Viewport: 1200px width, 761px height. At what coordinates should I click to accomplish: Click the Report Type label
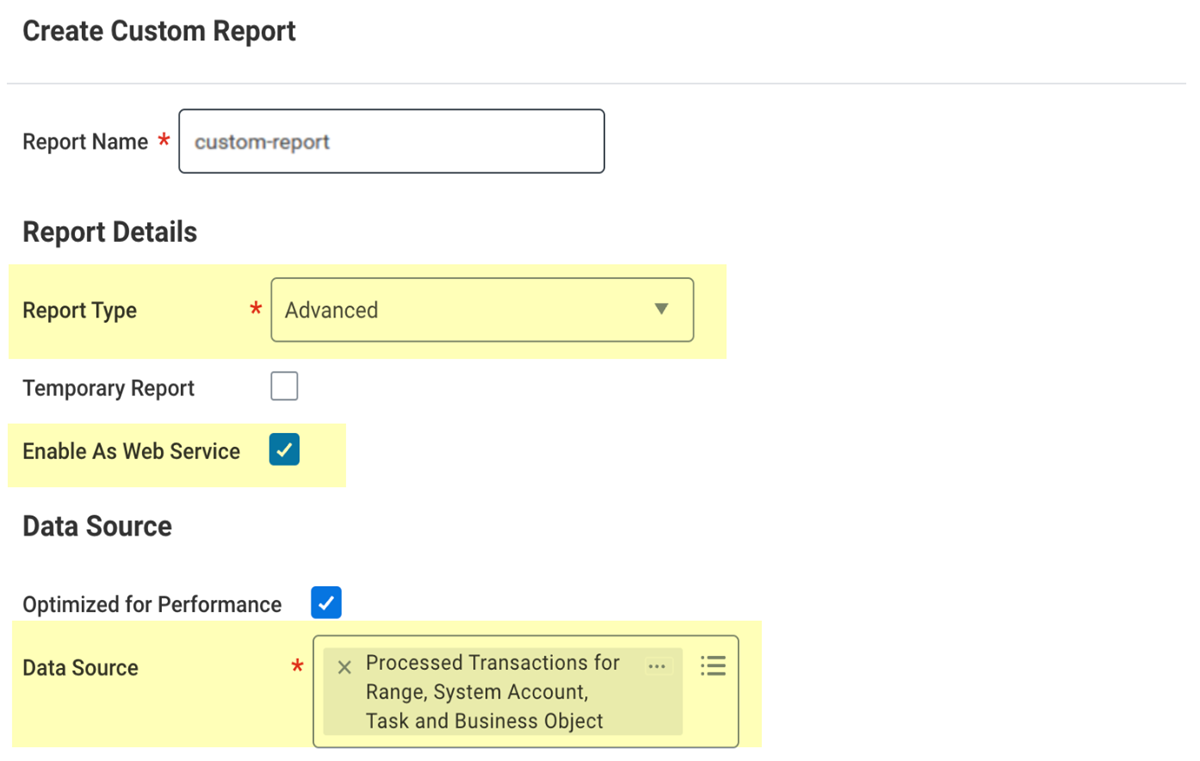click(80, 310)
